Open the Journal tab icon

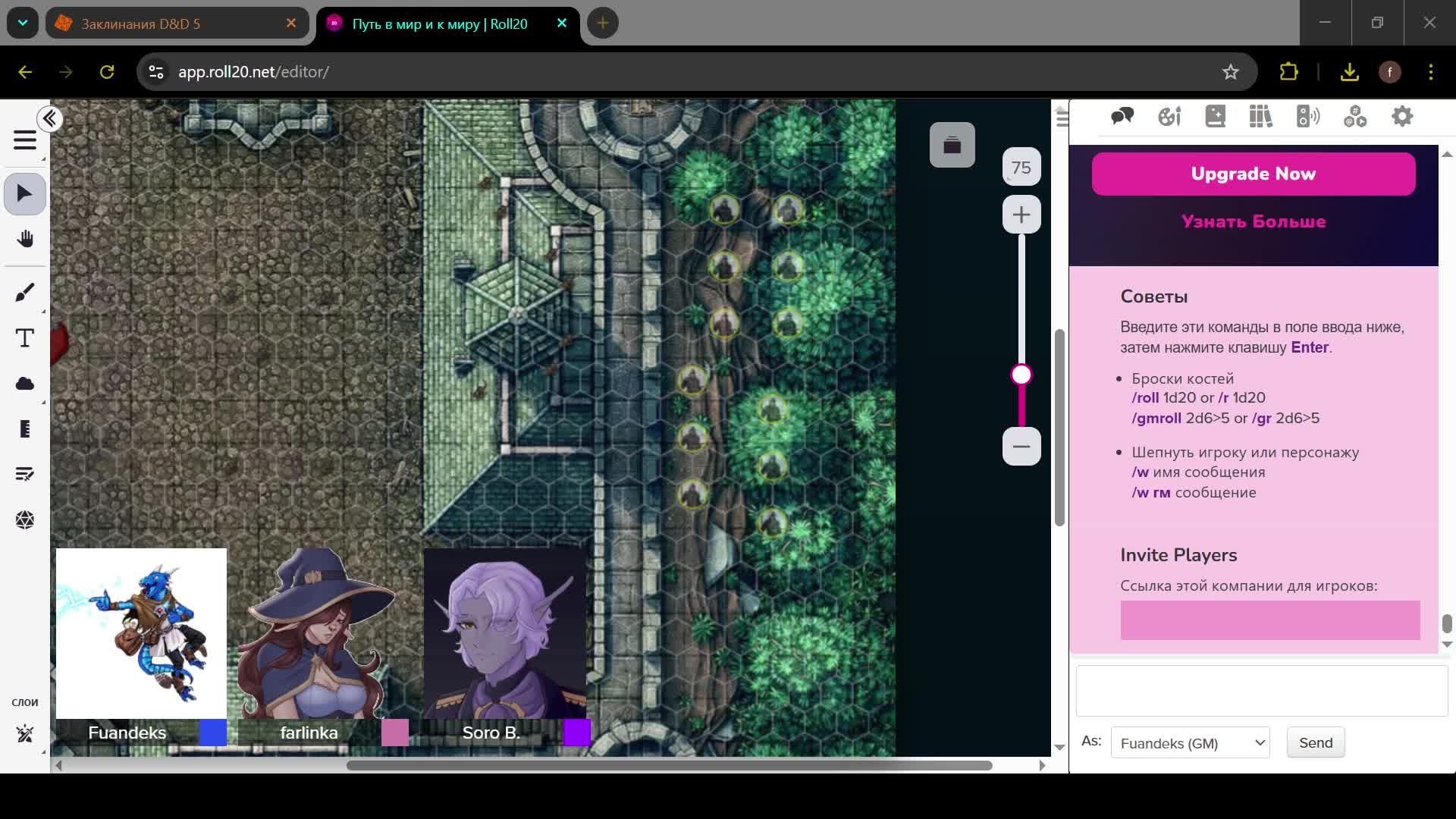click(1215, 117)
